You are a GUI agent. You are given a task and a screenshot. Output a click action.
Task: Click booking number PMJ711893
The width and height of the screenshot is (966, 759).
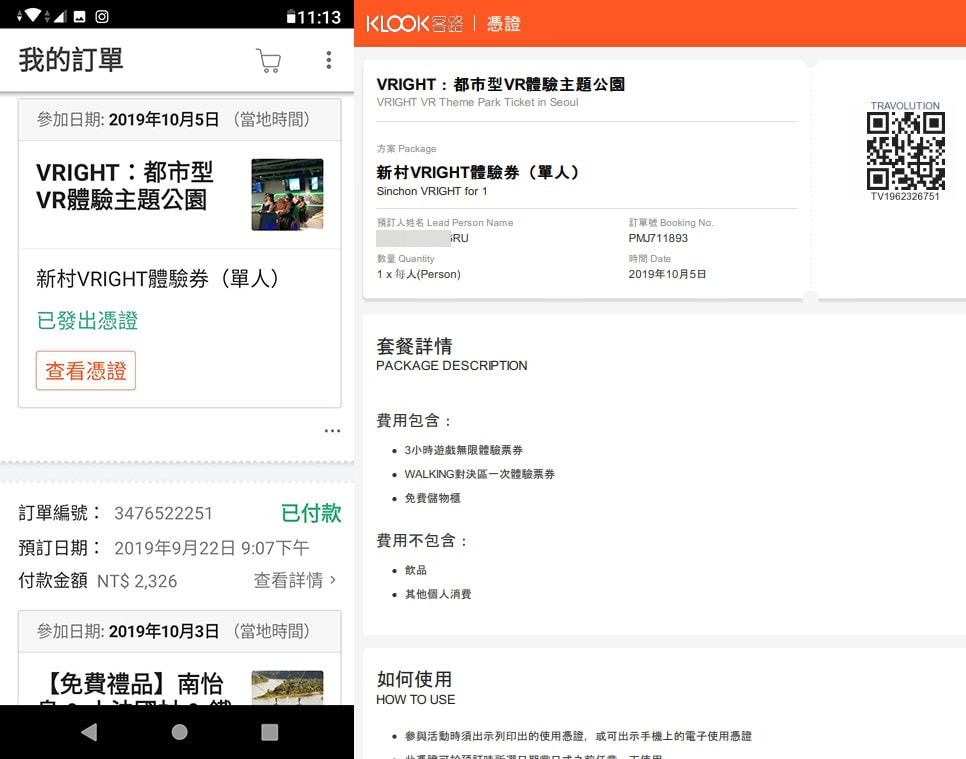658,238
